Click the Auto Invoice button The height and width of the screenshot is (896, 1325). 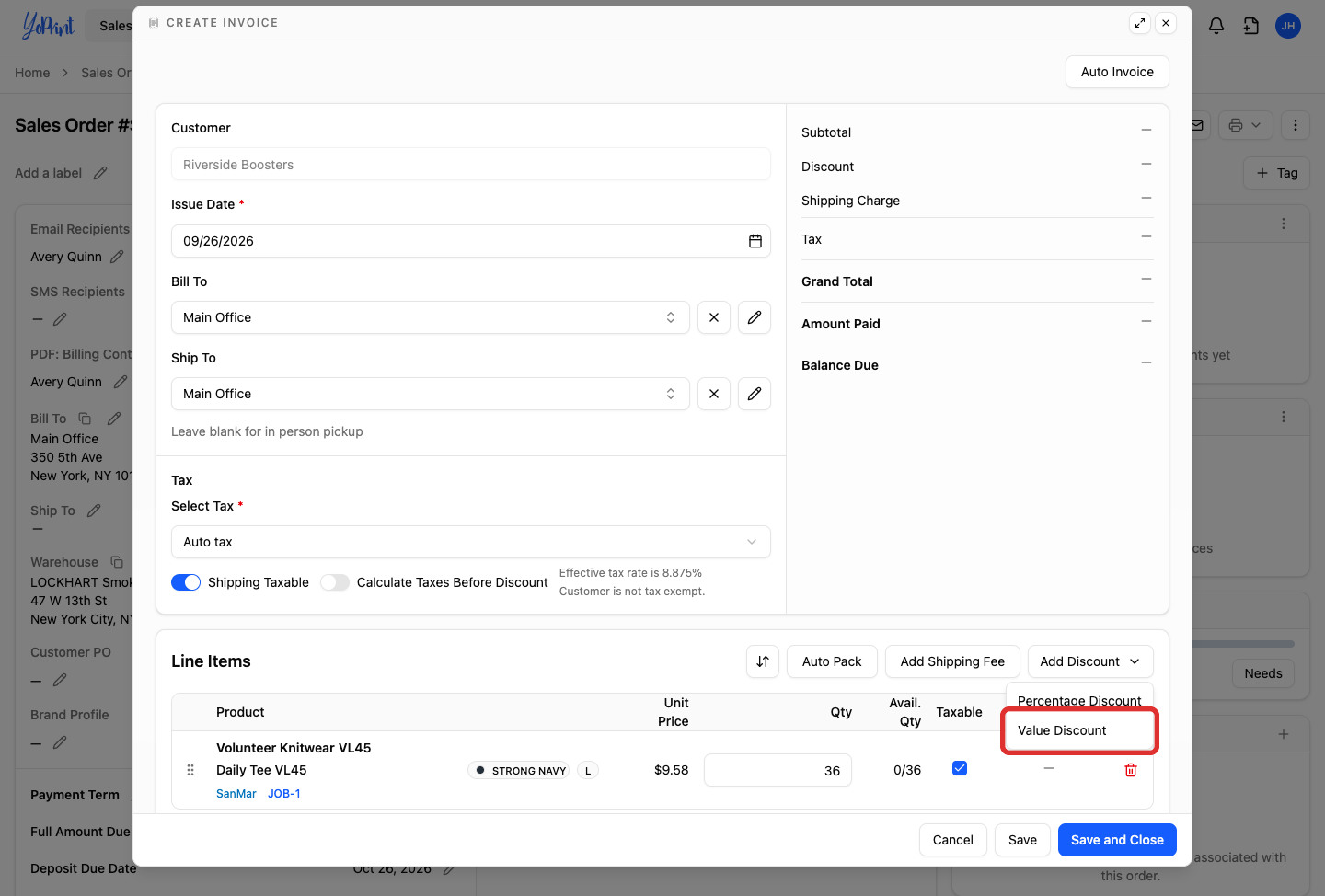coord(1117,72)
